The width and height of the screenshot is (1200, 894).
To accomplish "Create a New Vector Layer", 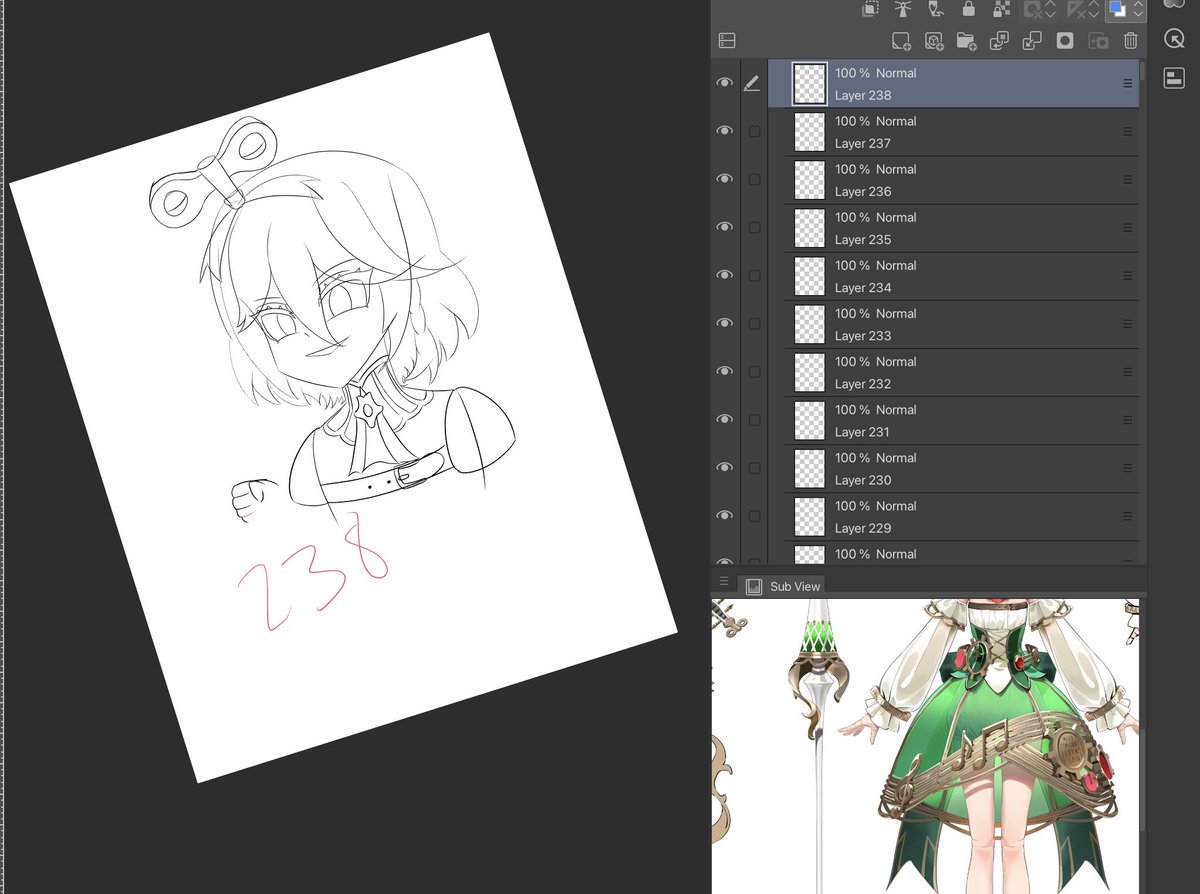I will (x=934, y=41).
